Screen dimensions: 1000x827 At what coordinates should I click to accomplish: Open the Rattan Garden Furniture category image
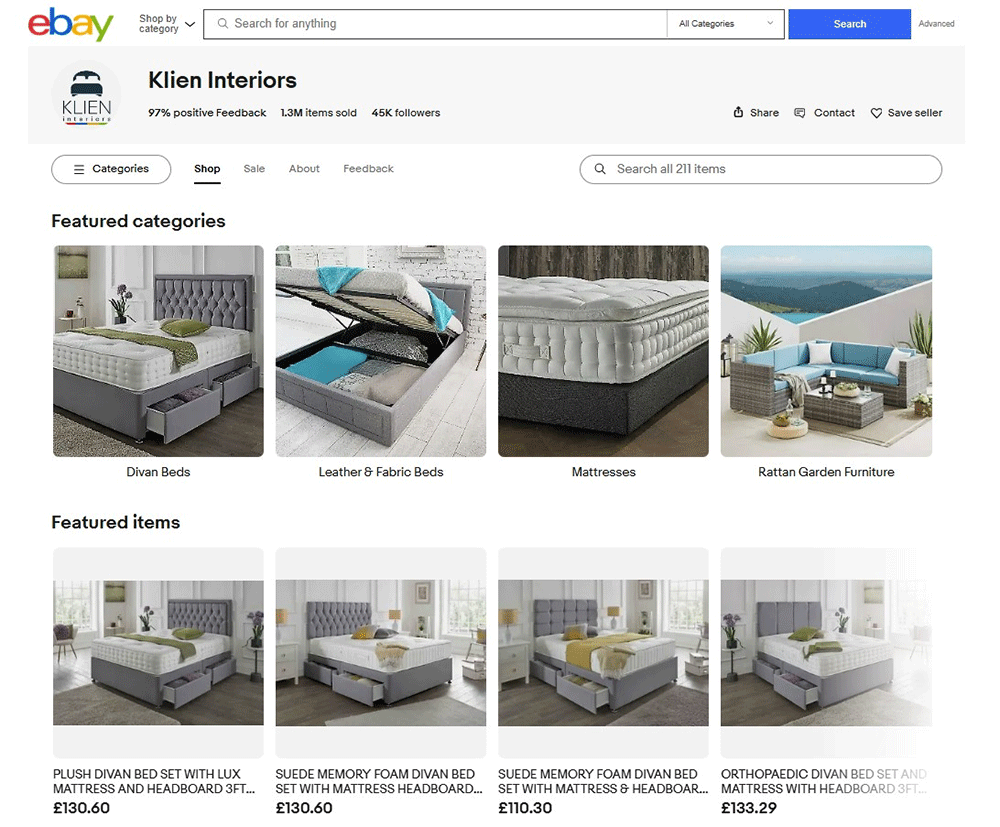point(826,351)
